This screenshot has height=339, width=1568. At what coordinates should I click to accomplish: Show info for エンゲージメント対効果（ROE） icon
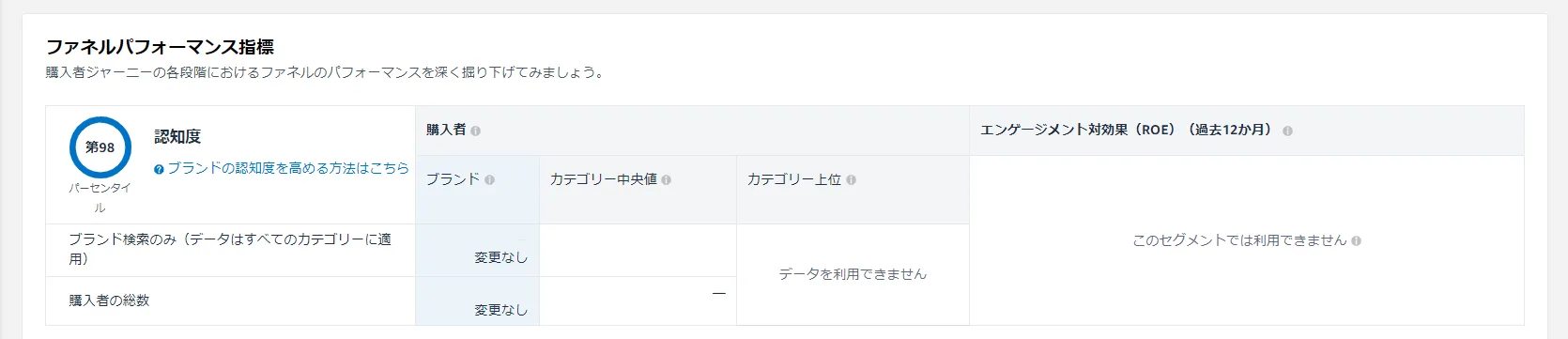click(1287, 131)
